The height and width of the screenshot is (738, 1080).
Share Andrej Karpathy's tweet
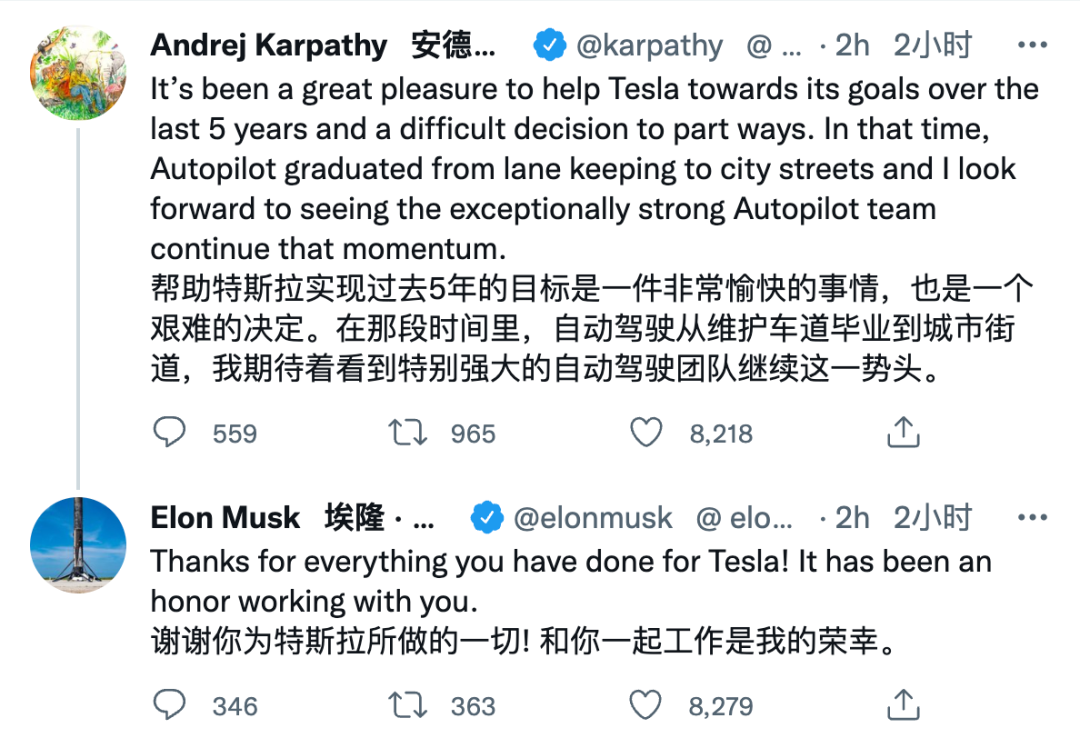pyautogui.click(x=903, y=433)
